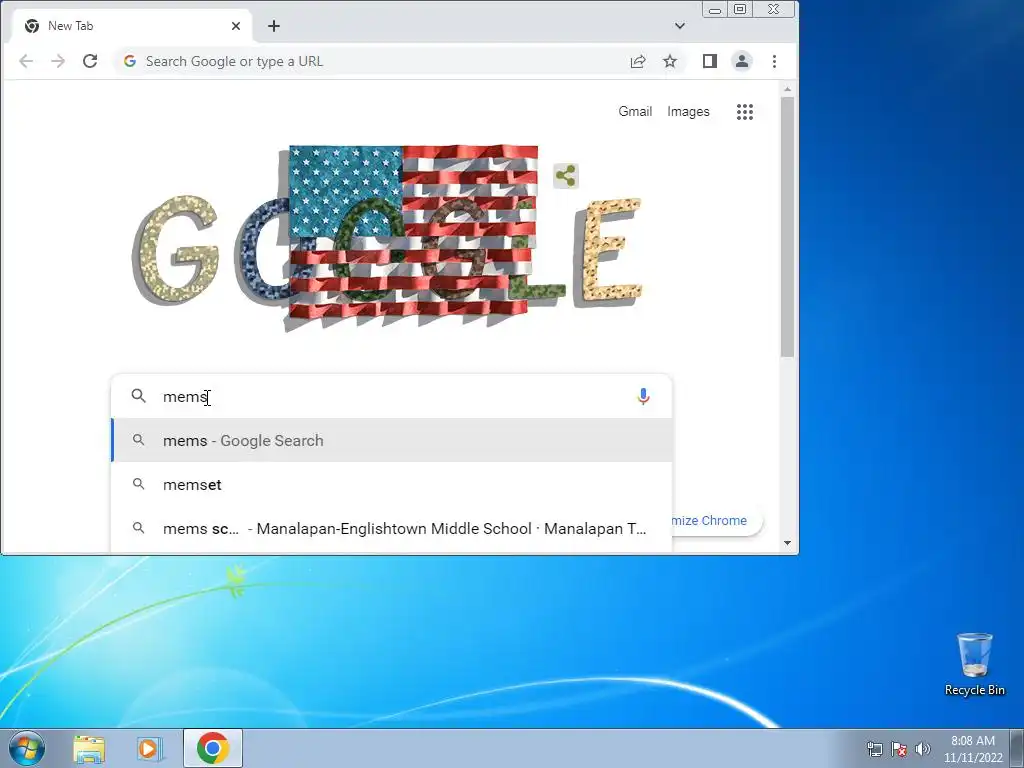The height and width of the screenshot is (768, 1024).
Task: Select the Recycle Bin desktop icon
Action: 975,664
